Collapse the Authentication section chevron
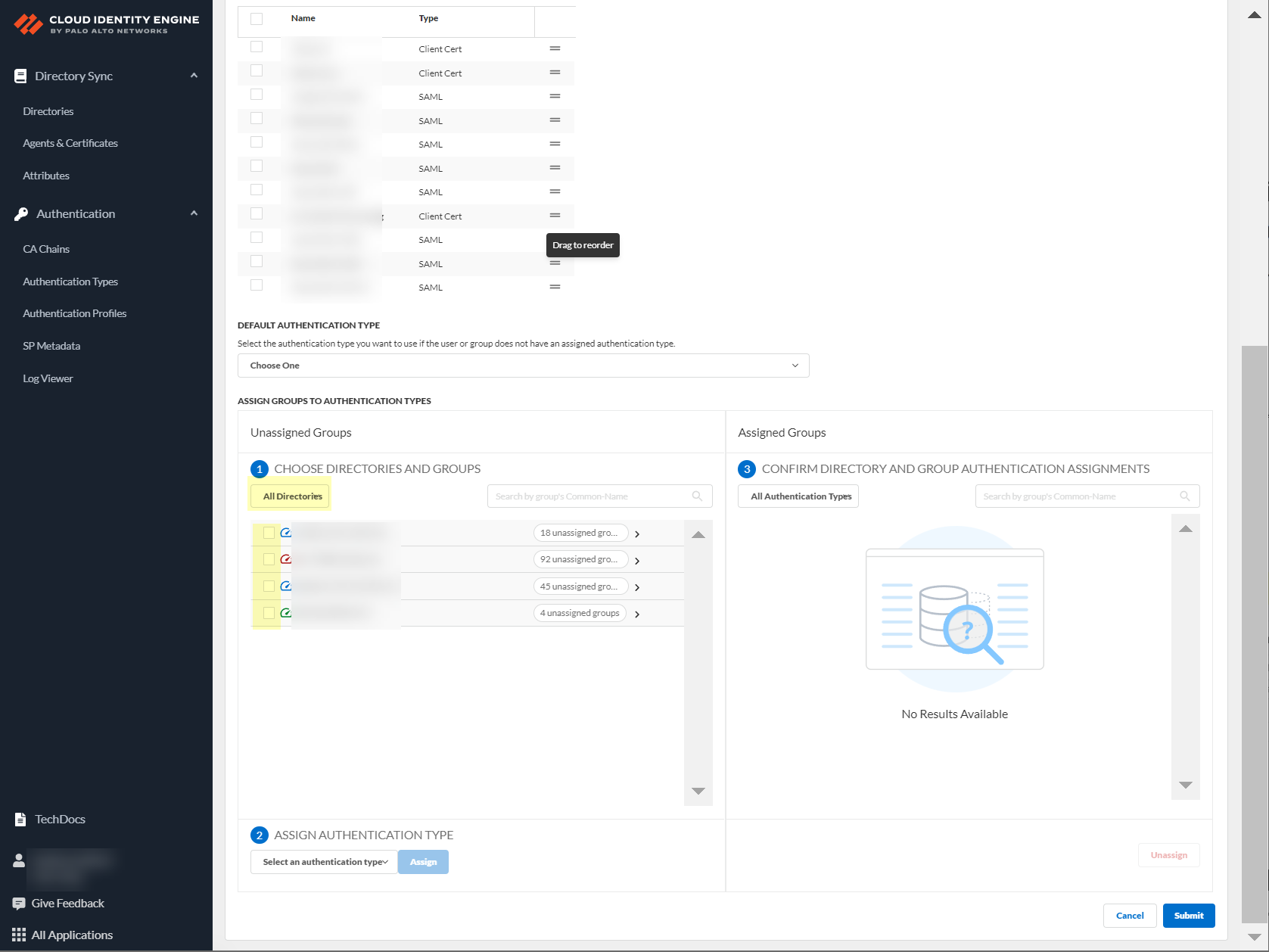The width and height of the screenshot is (1269, 952). coord(194,213)
